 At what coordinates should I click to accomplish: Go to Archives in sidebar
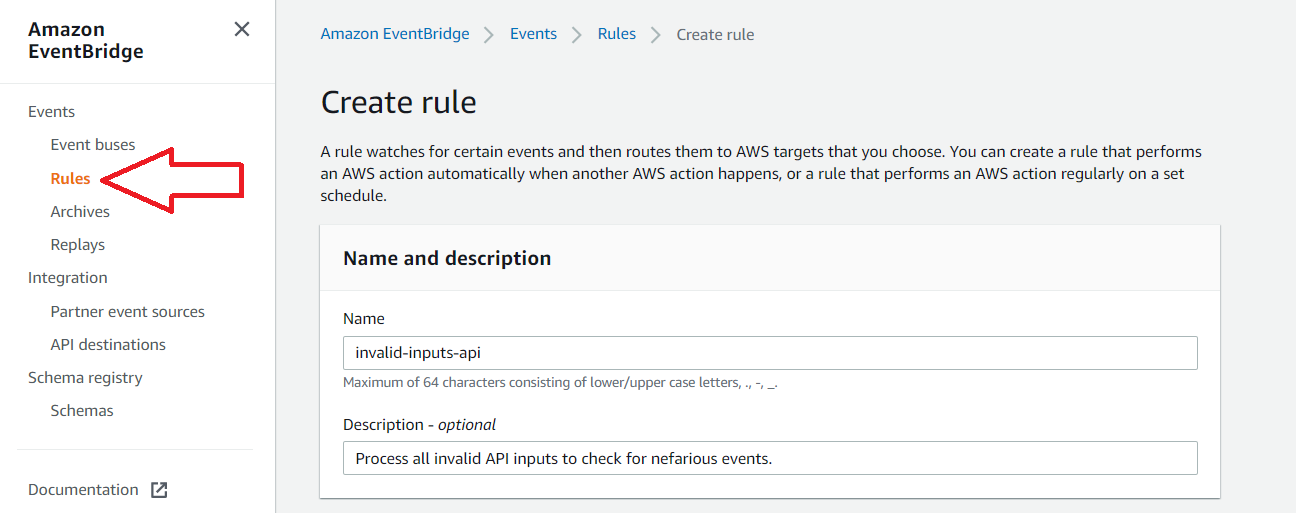pos(80,212)
